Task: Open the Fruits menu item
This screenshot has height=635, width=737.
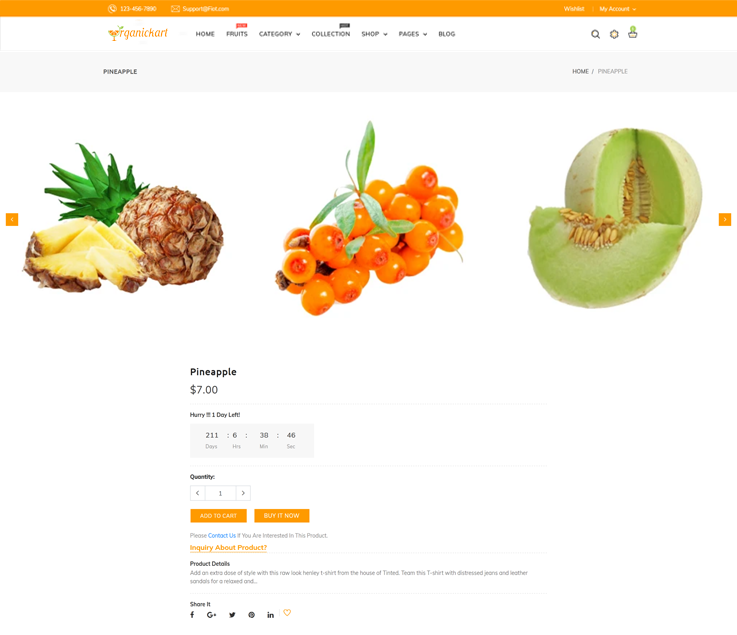Action: 237,34
